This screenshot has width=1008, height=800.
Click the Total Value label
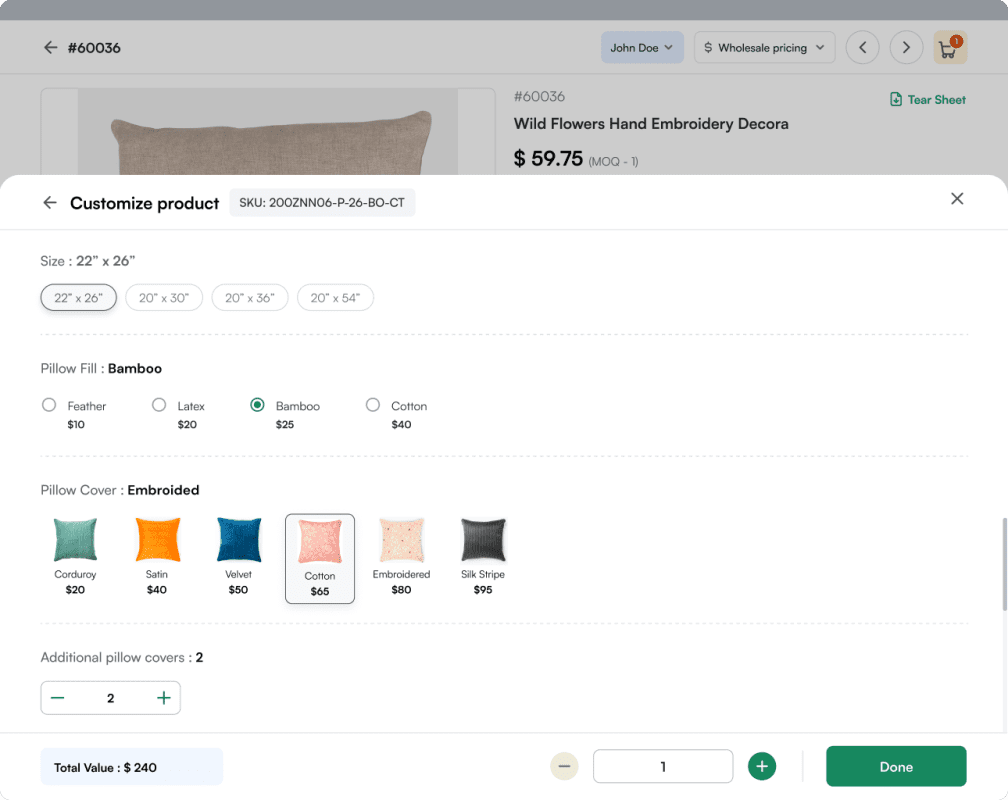click(131, 766)
